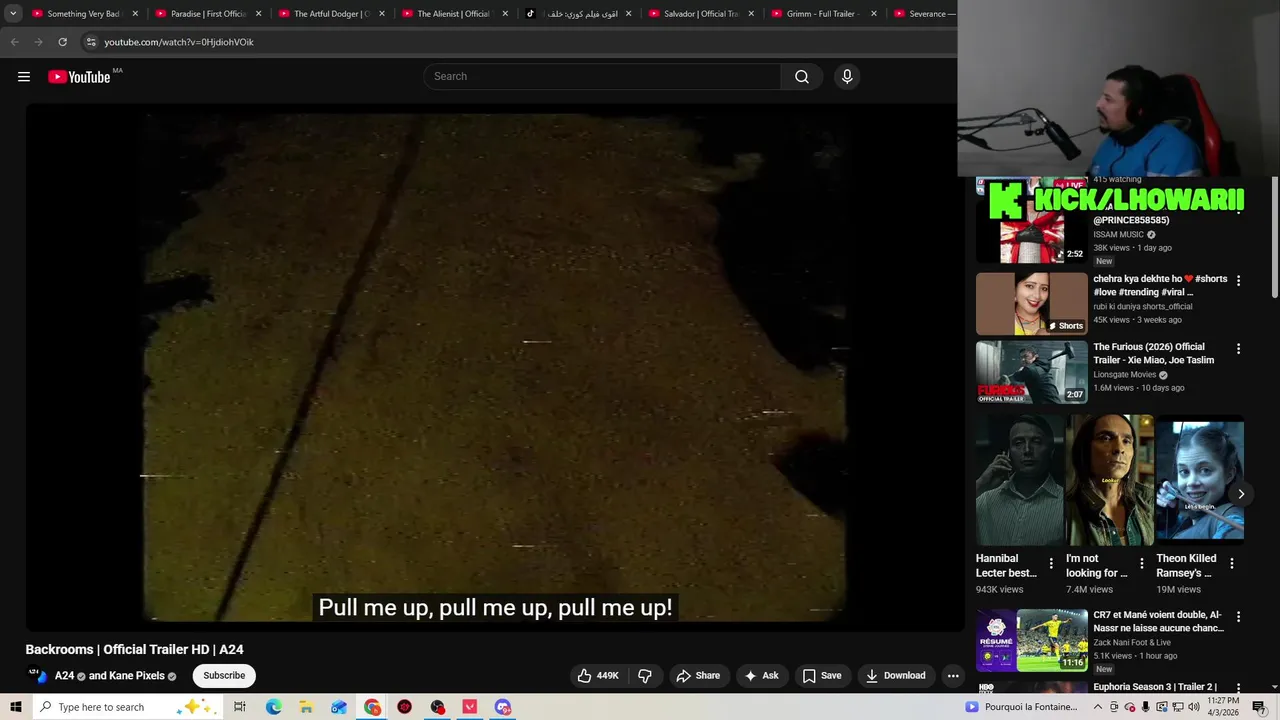Click the search magnifier button

click(801, 77)
